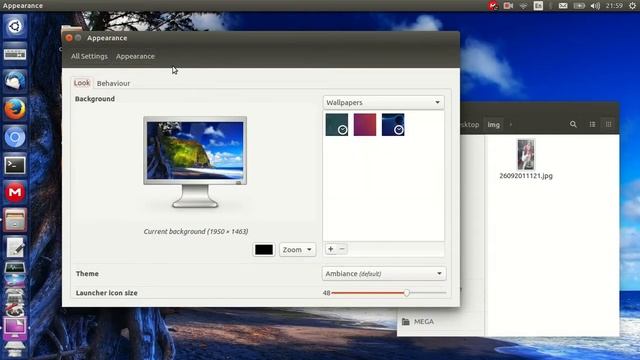Open the volume indicator in top panel
The height and width of the screenshot is (360, 640).
pos(595,6)
